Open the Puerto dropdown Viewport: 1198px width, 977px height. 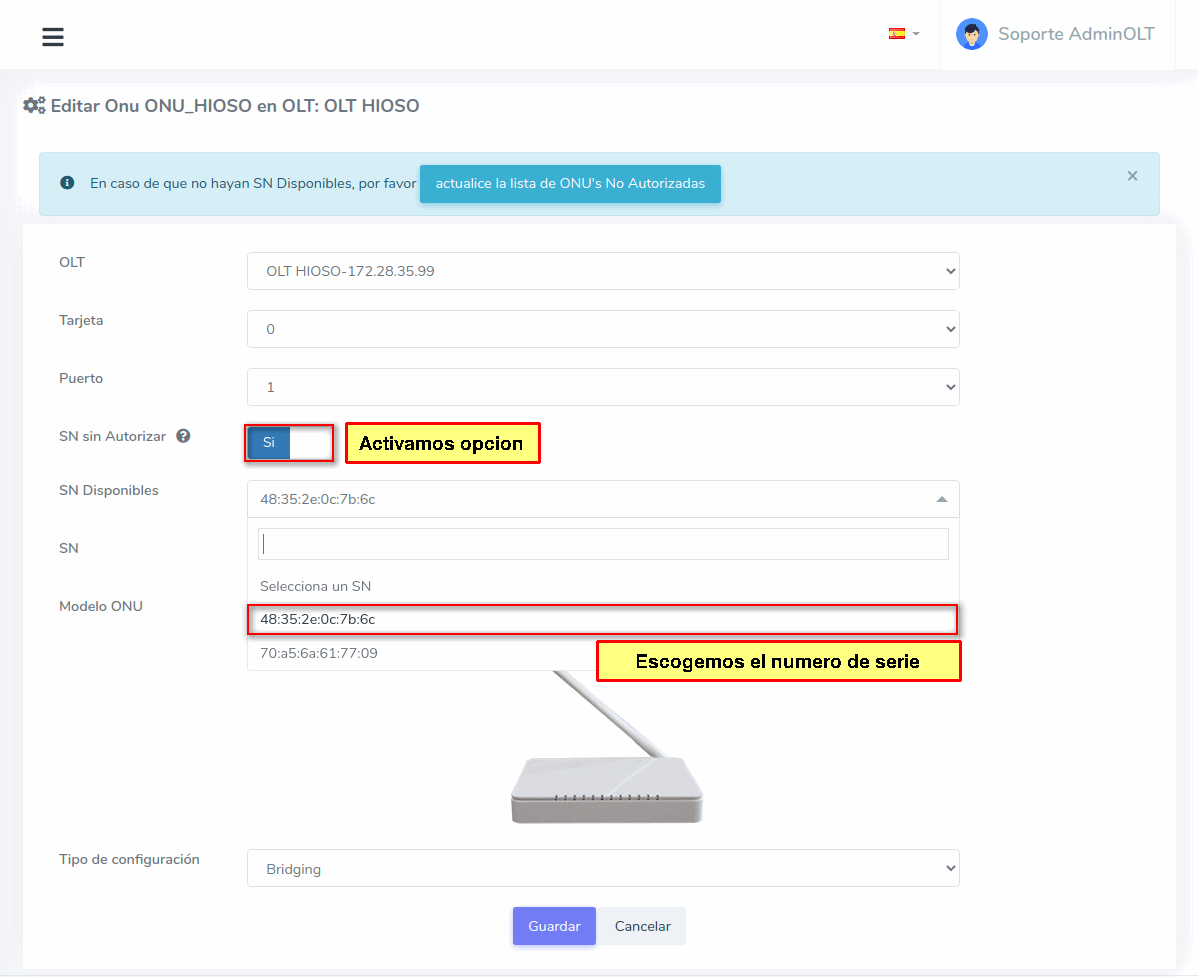602,387
